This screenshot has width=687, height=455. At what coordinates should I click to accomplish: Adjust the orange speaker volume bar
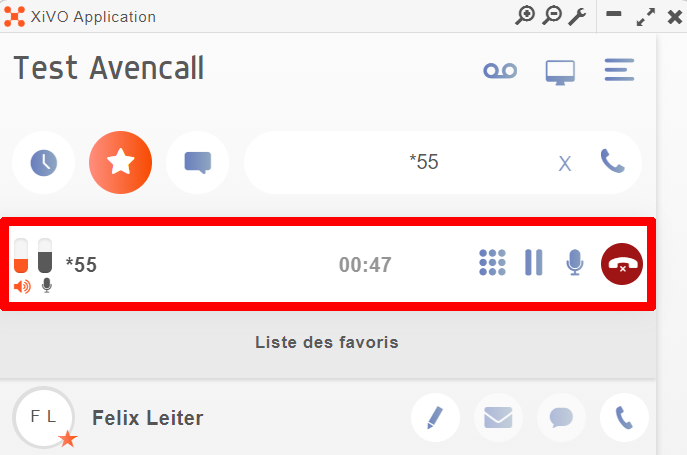[21, 256]
